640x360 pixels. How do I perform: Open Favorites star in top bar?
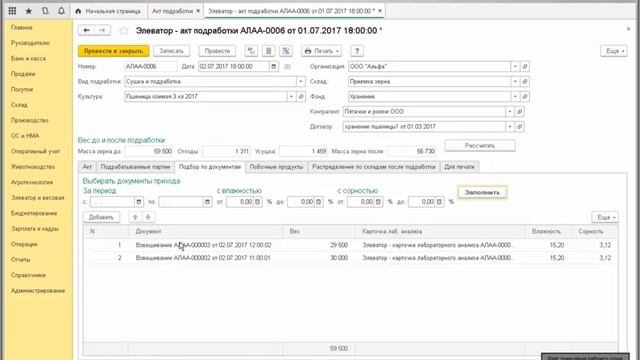[x=29, y=11]
